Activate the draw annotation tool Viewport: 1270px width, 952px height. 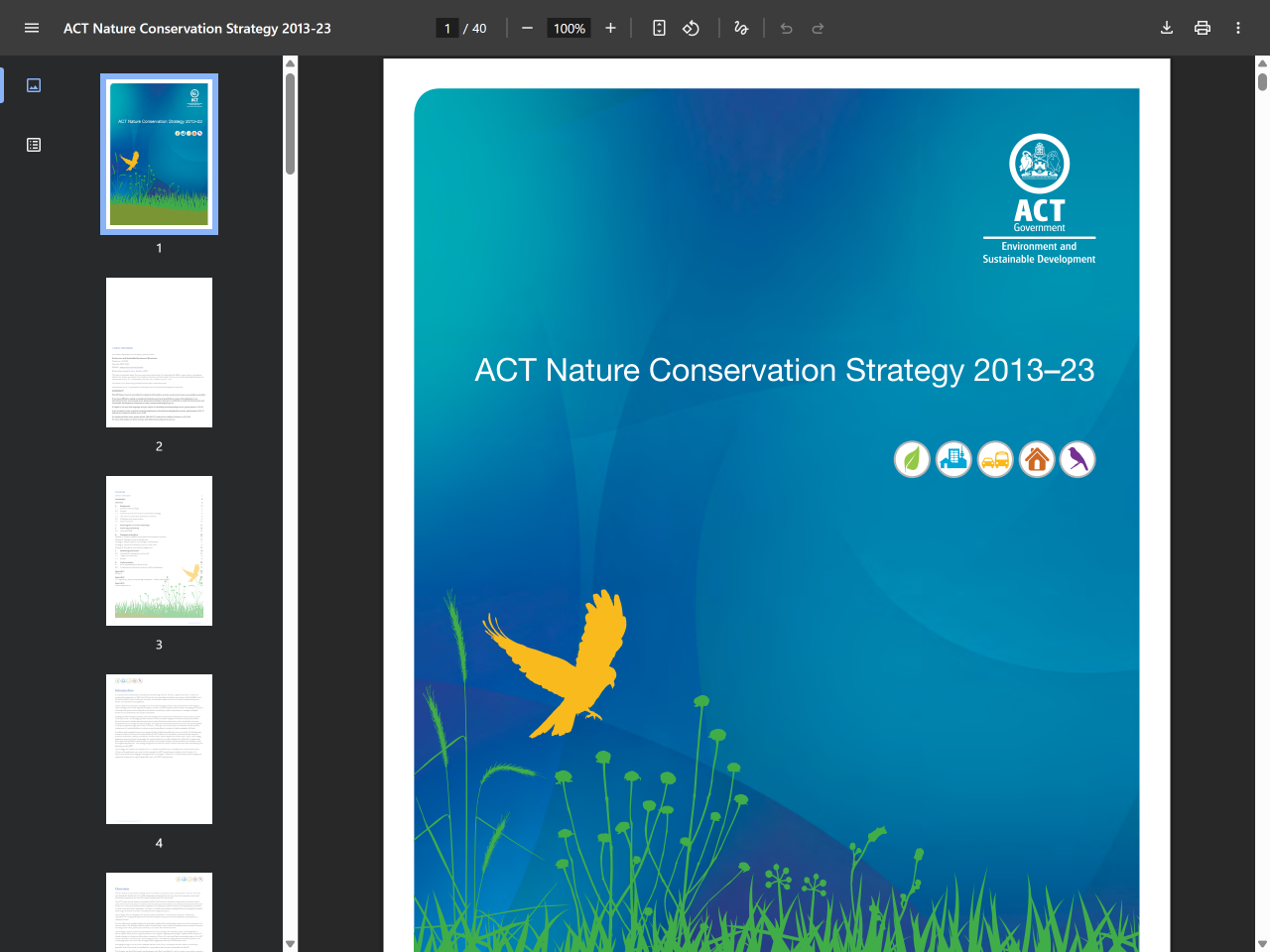coord(741,28)
